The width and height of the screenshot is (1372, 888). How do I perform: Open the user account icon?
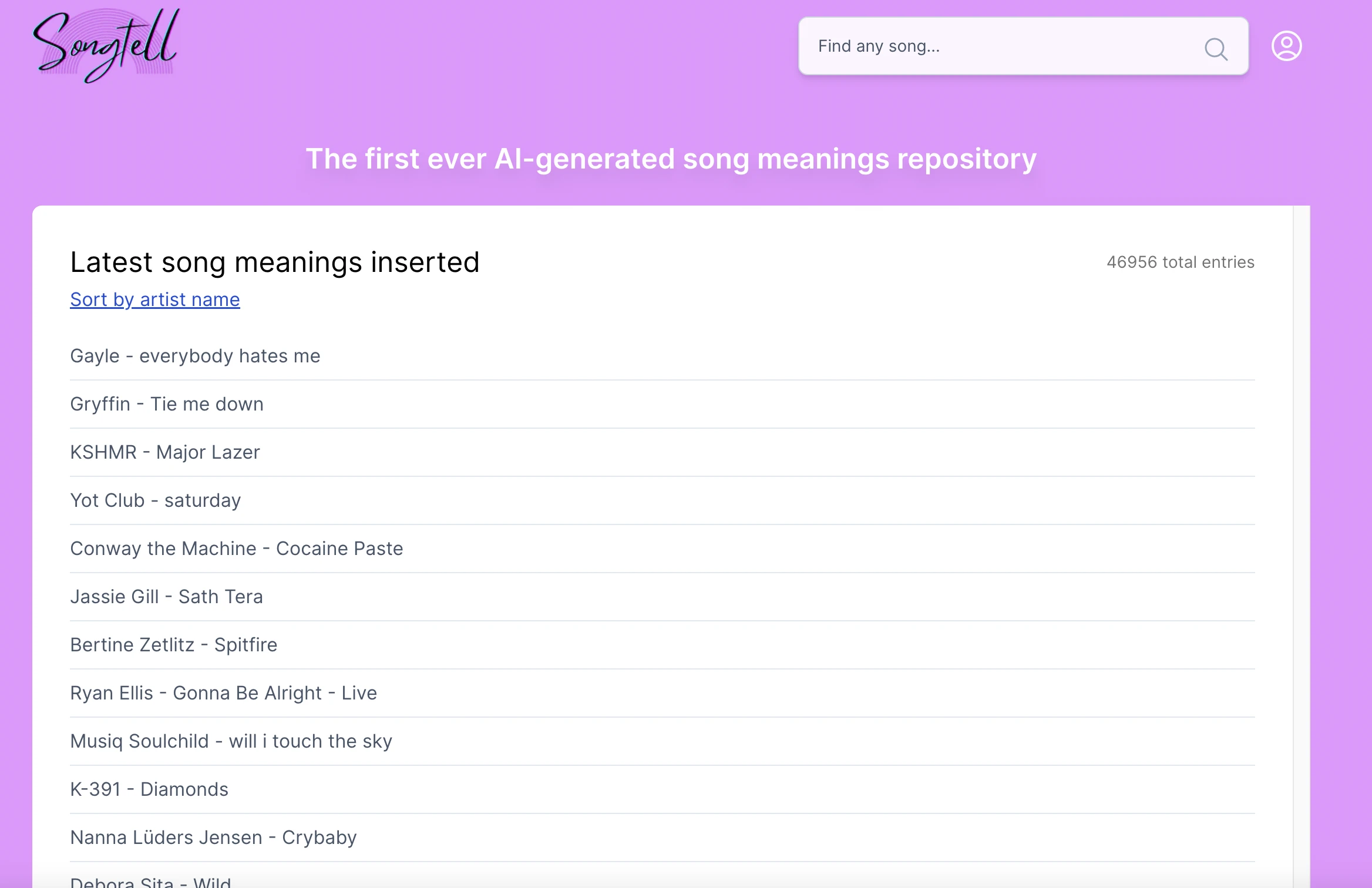[x=1287, y=45]
